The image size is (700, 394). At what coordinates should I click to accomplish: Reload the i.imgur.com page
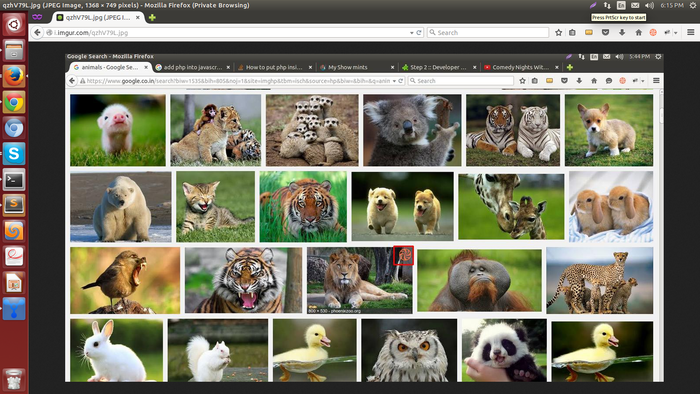pos(419,33)
